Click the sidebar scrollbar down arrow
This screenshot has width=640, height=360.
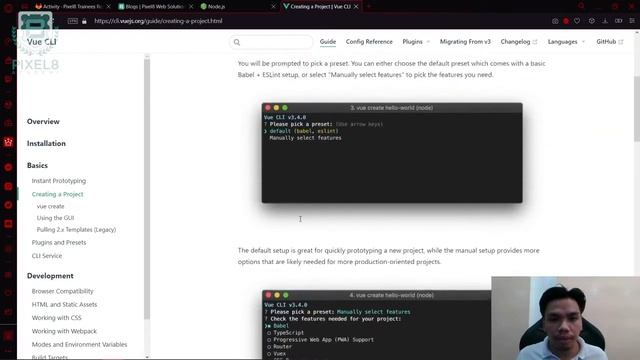tap(147, 357)
